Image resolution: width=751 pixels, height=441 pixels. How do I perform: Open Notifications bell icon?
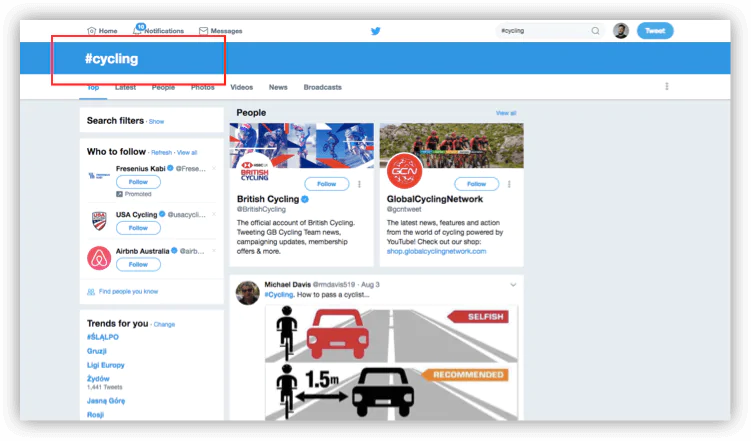(x=137, y=30)
